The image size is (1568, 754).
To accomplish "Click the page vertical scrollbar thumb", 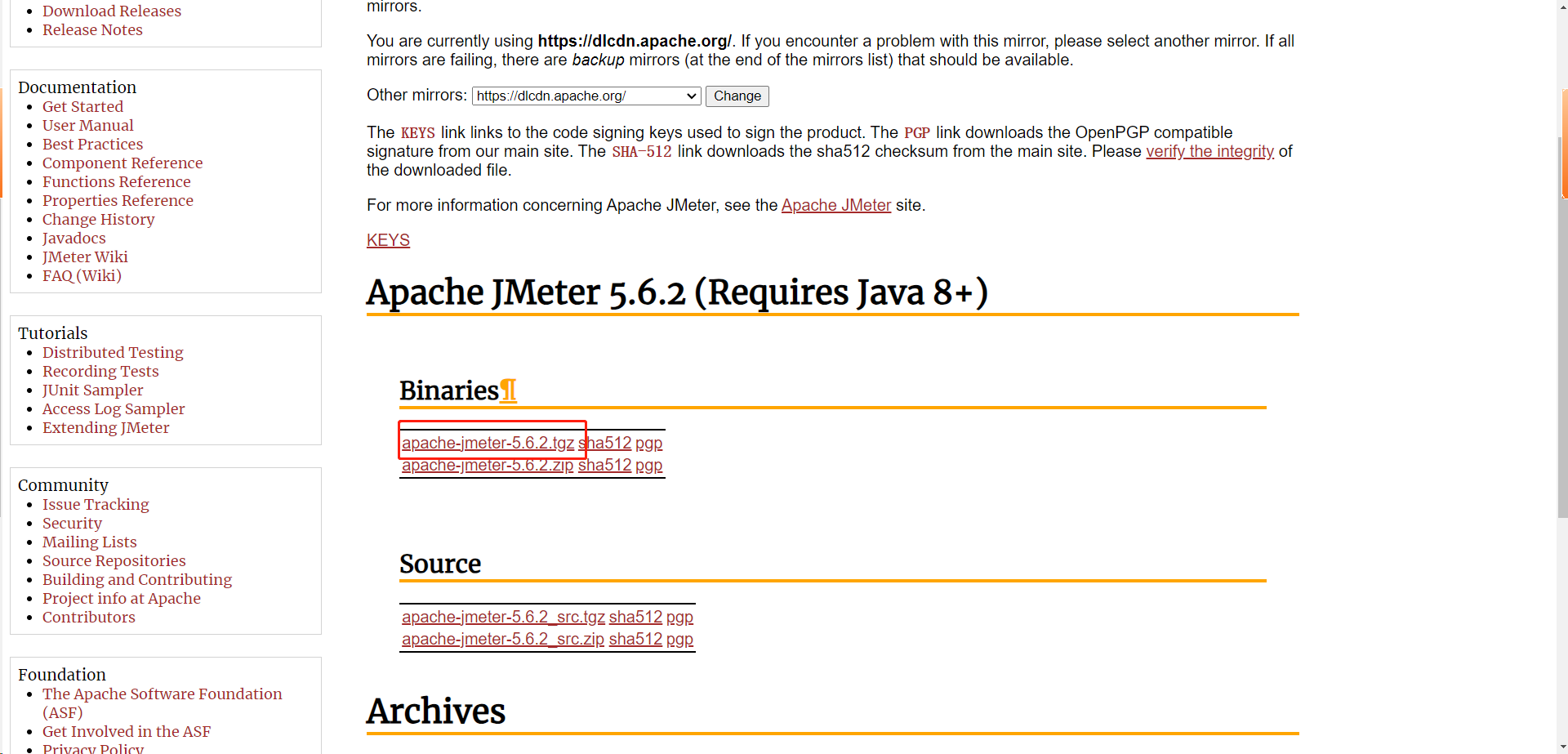I will 1563,327.
